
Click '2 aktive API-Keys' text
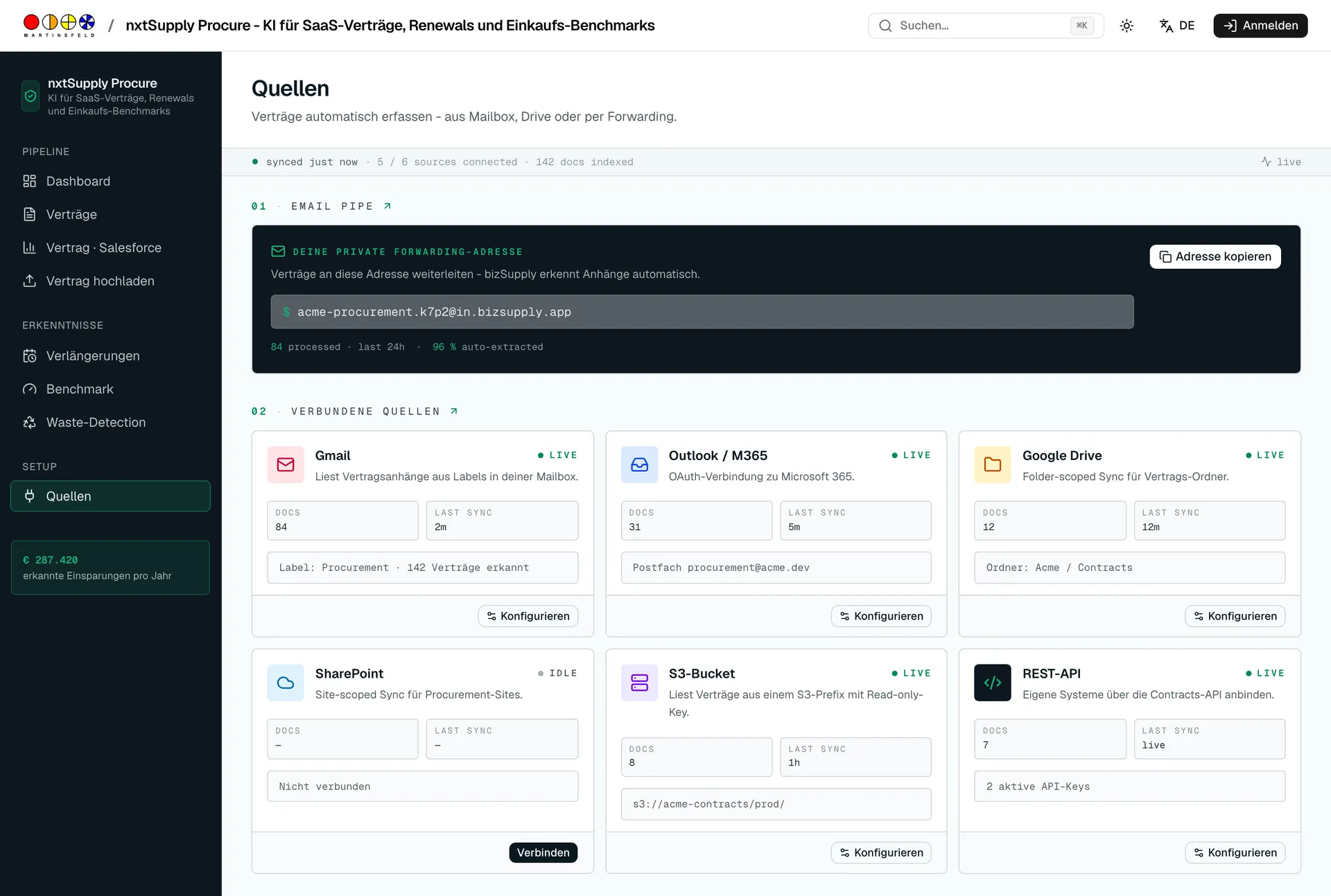(1038, 787)
